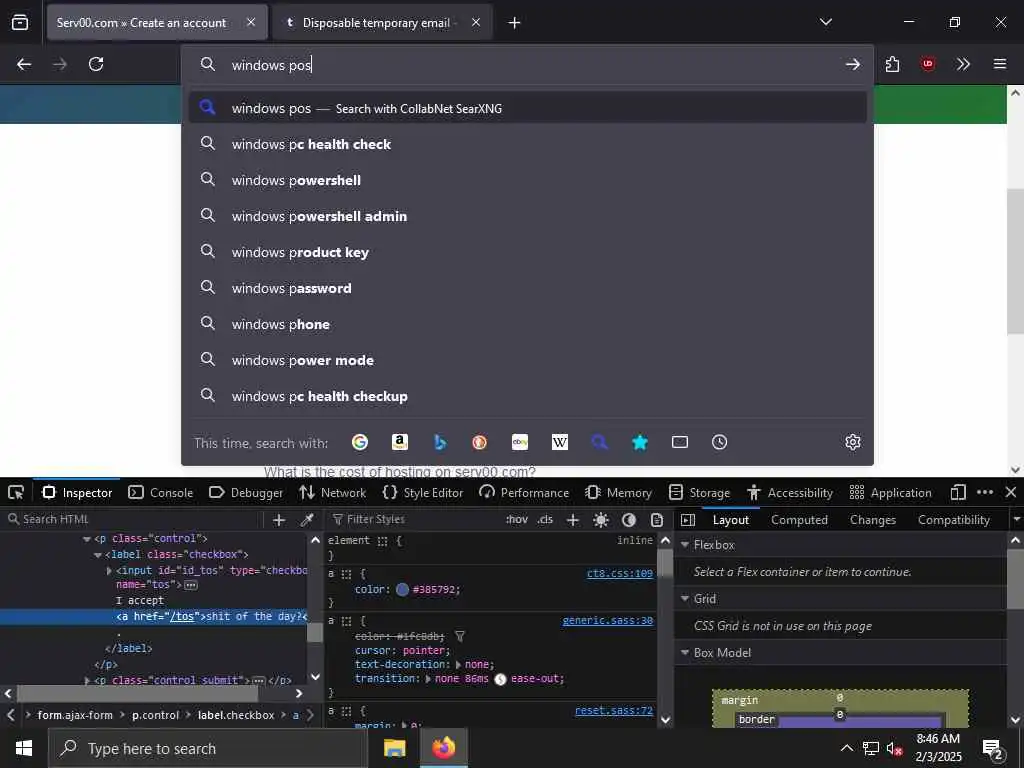Search with Bing one-off engine icon
The image size is (1024, 768).
(440, 442)
